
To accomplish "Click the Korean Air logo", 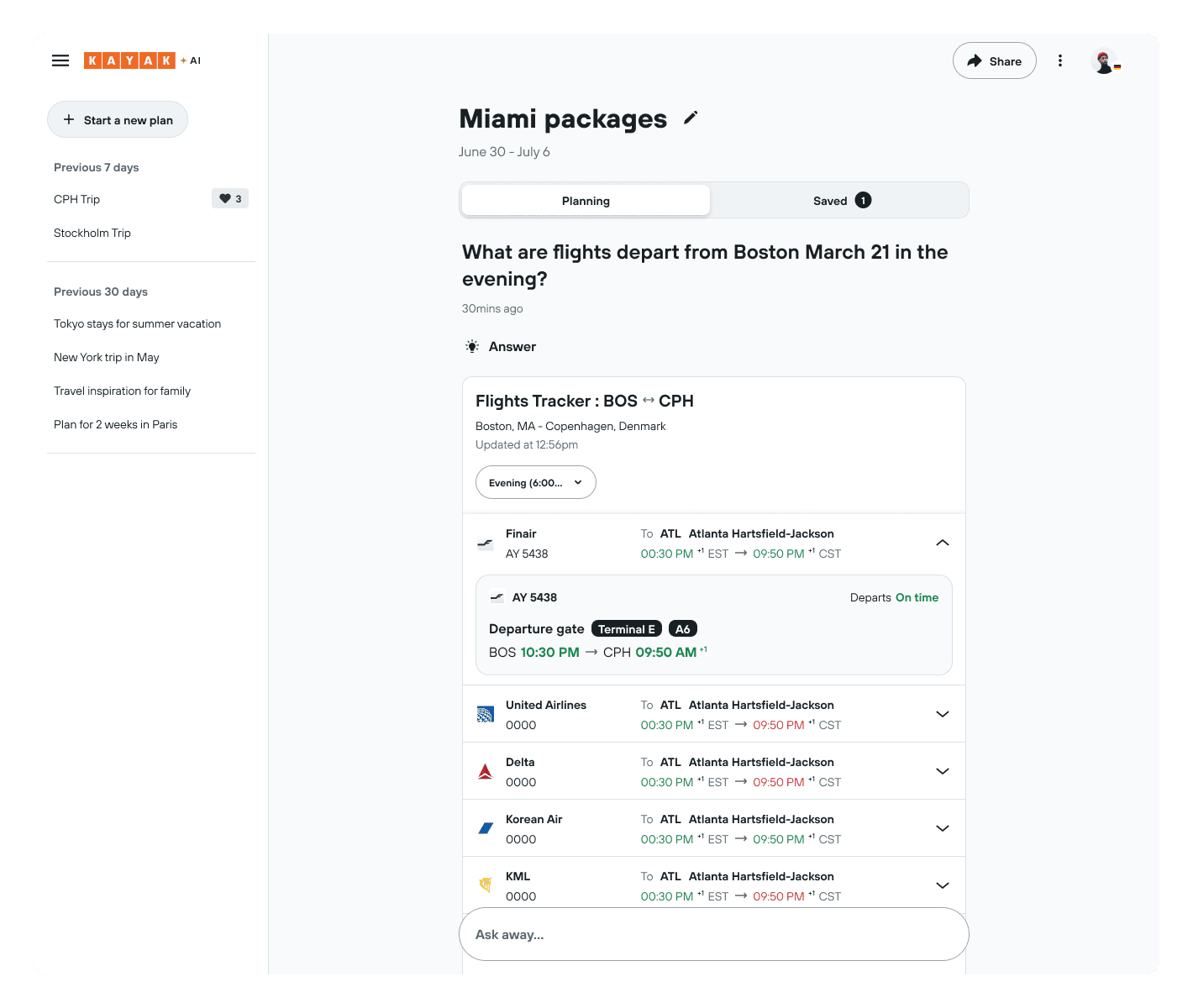I will [x=486, y=828].
